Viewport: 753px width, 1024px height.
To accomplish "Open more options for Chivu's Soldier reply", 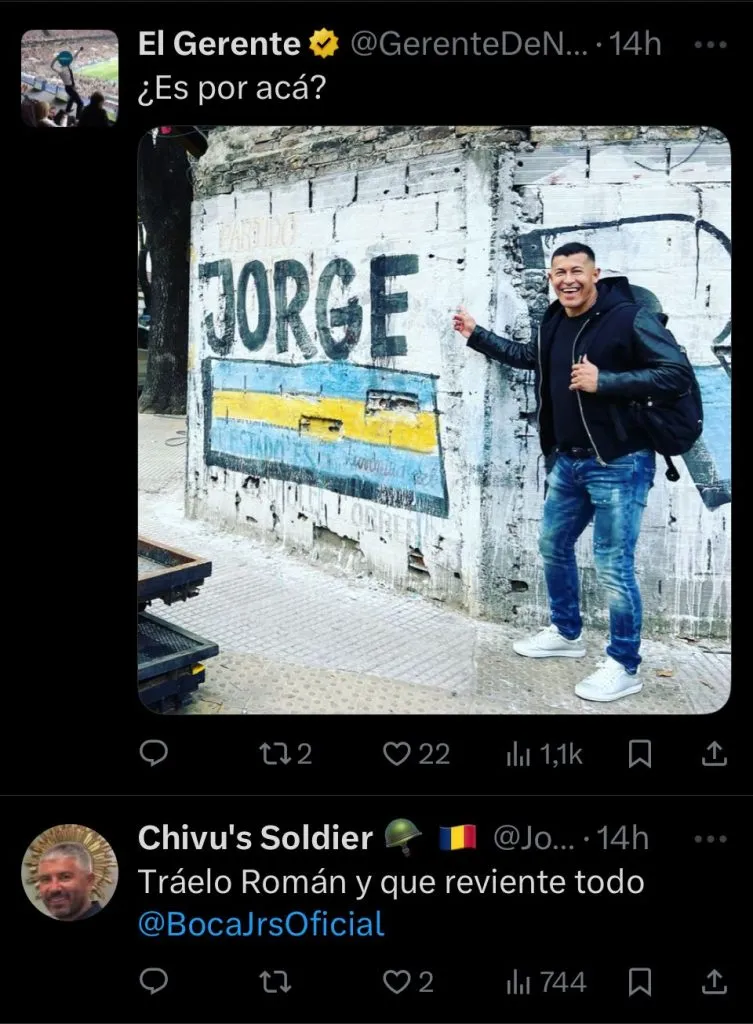I will [x=710, y=839].
